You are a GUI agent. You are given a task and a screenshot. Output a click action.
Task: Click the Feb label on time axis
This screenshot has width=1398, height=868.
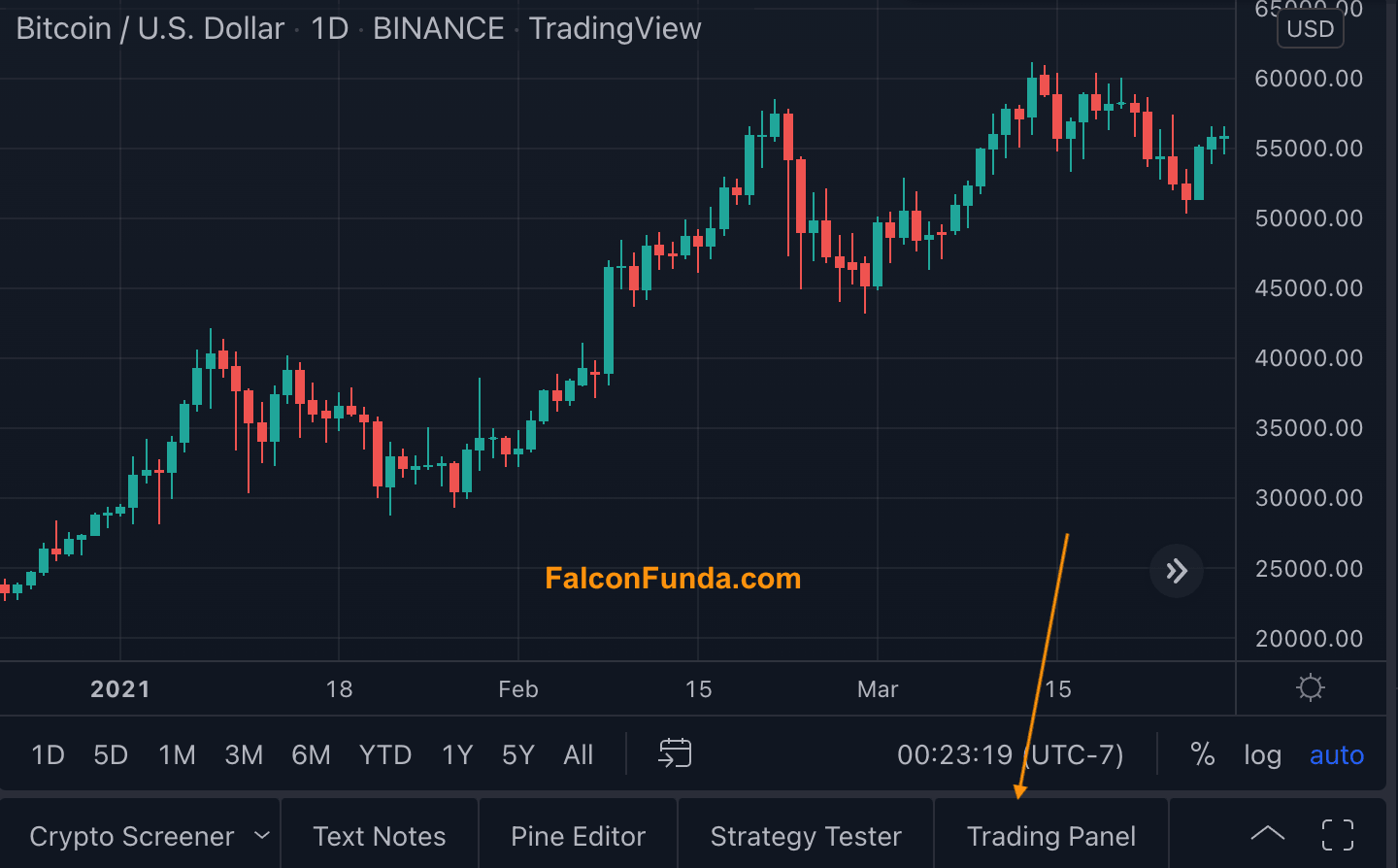tap(518, 689)
